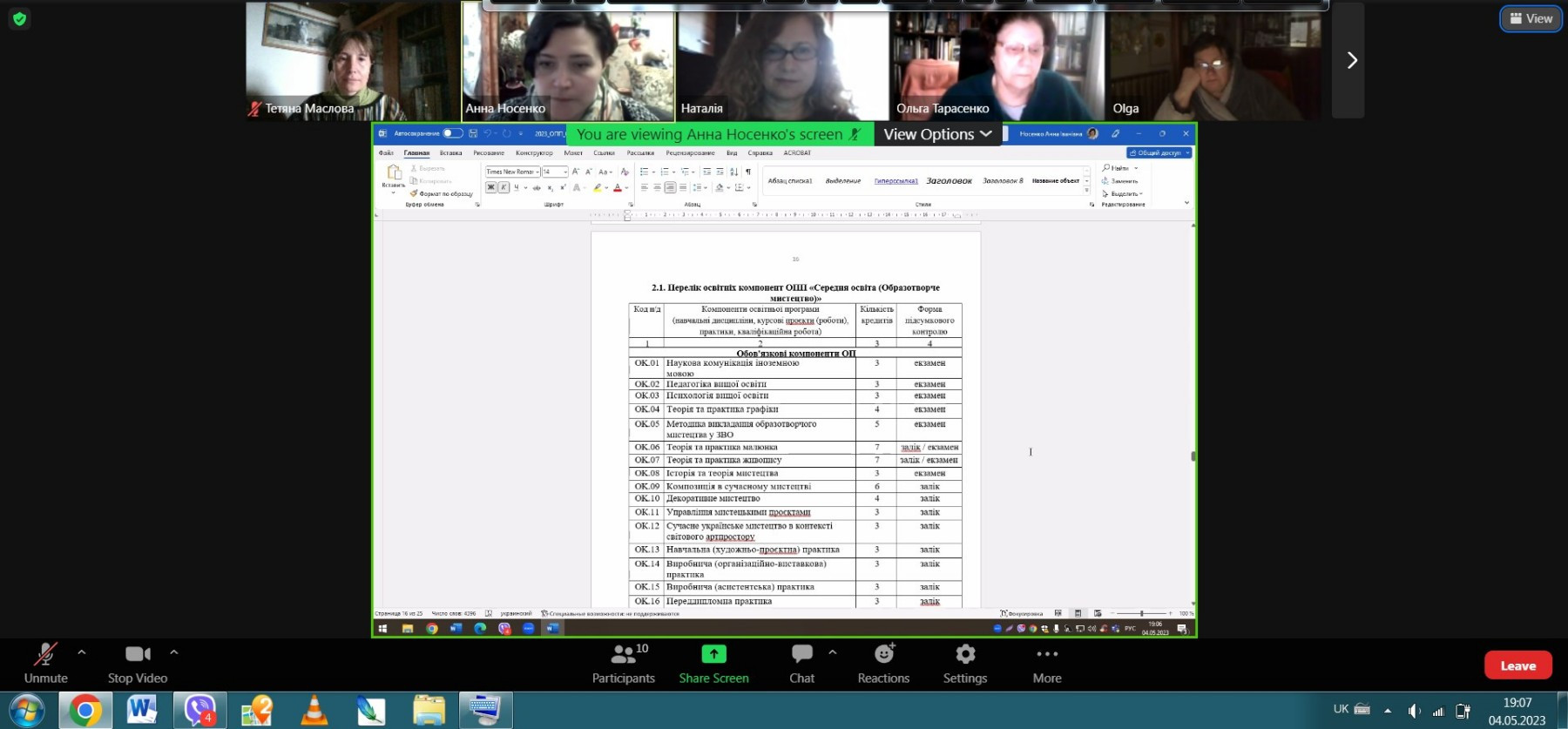Open Zoom Settings gear
1568x729 pixels.
point(965,664)
